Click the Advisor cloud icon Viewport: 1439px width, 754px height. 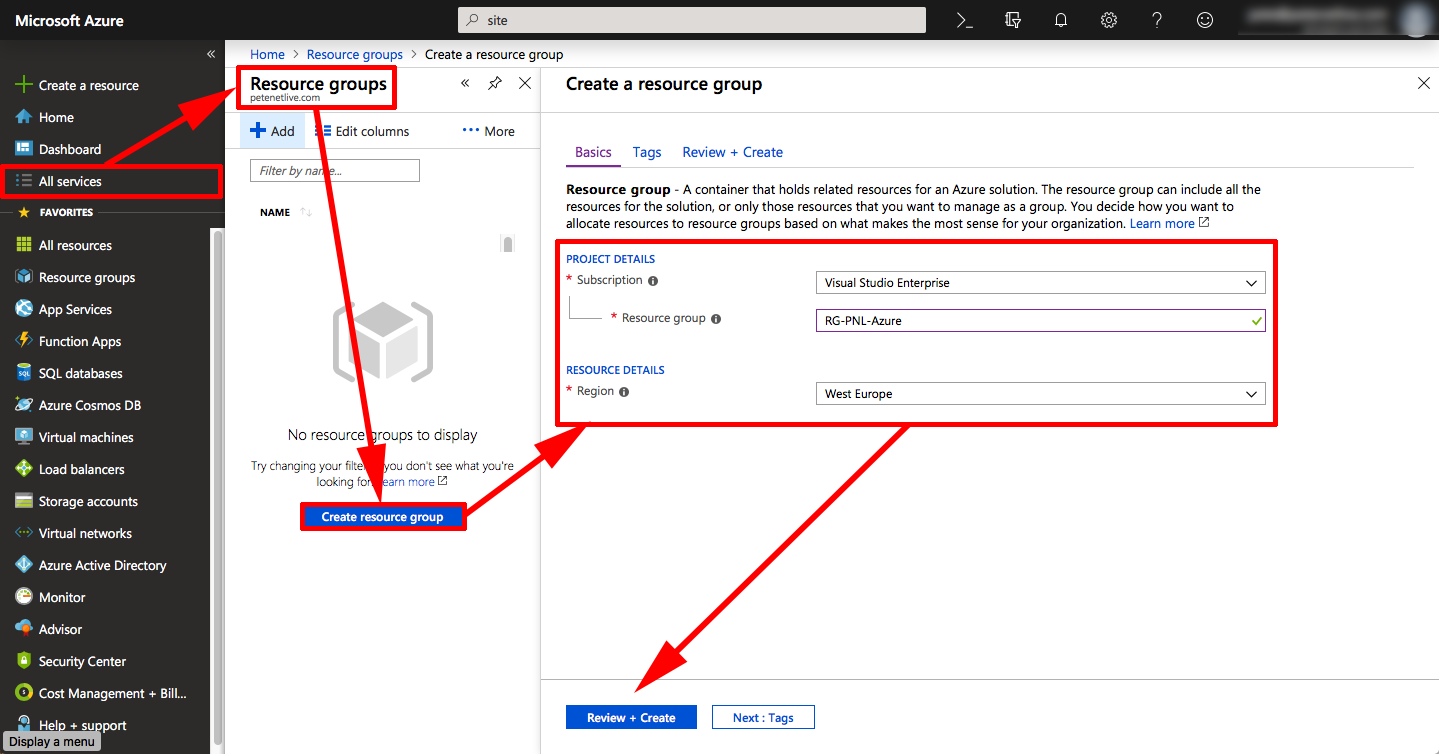click(24, 629)
